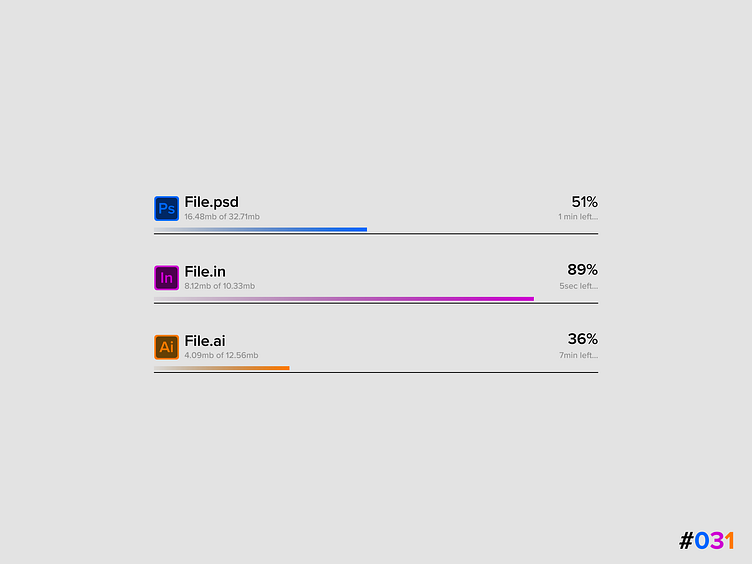
Task: Click the 89% progress percentage
Action: tap(582, 270)
